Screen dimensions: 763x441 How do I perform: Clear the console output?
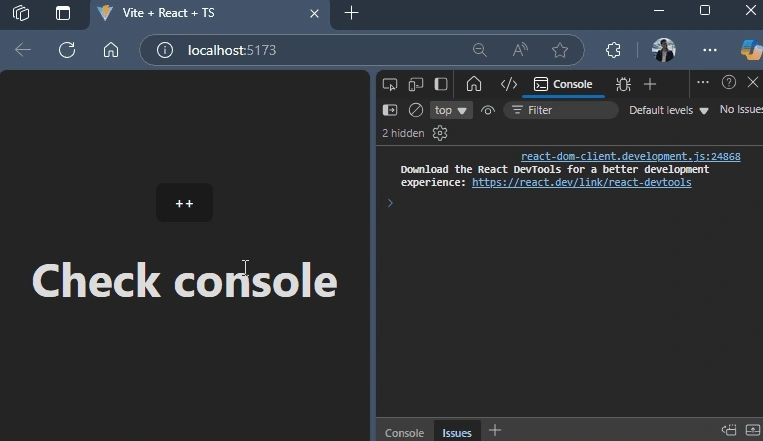pos(416,110)
